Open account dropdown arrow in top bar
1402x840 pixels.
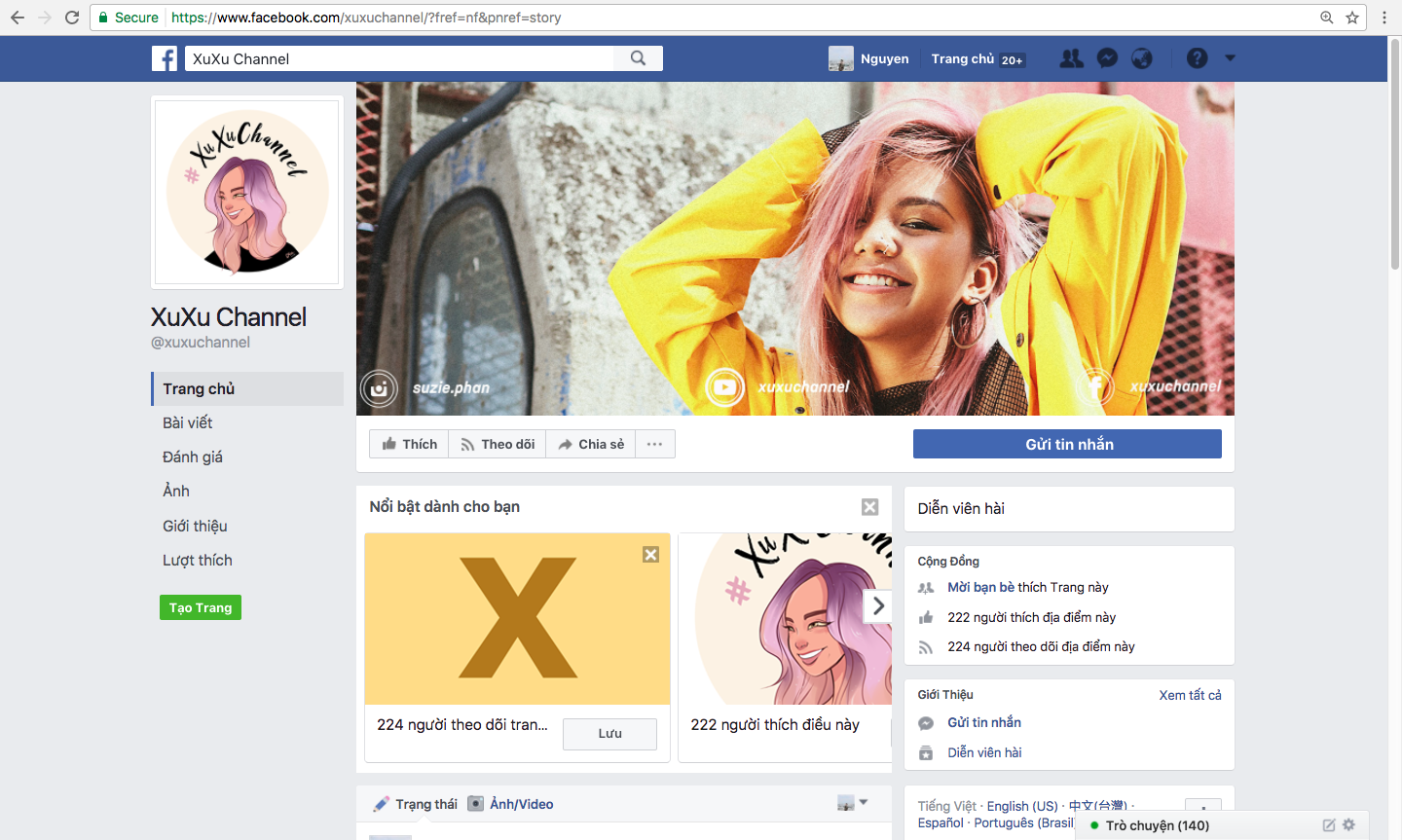(1230, 58)
